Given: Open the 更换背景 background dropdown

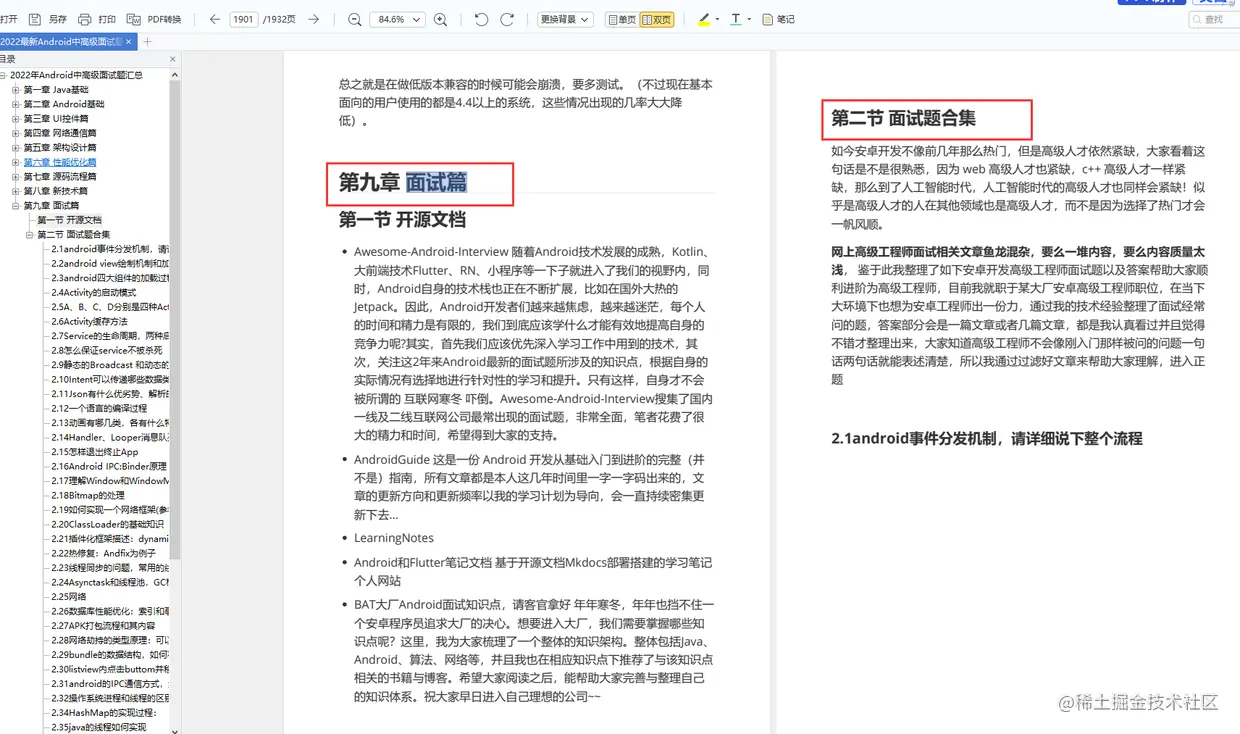Looking at the screenshot, I should [x=565, y=19].
